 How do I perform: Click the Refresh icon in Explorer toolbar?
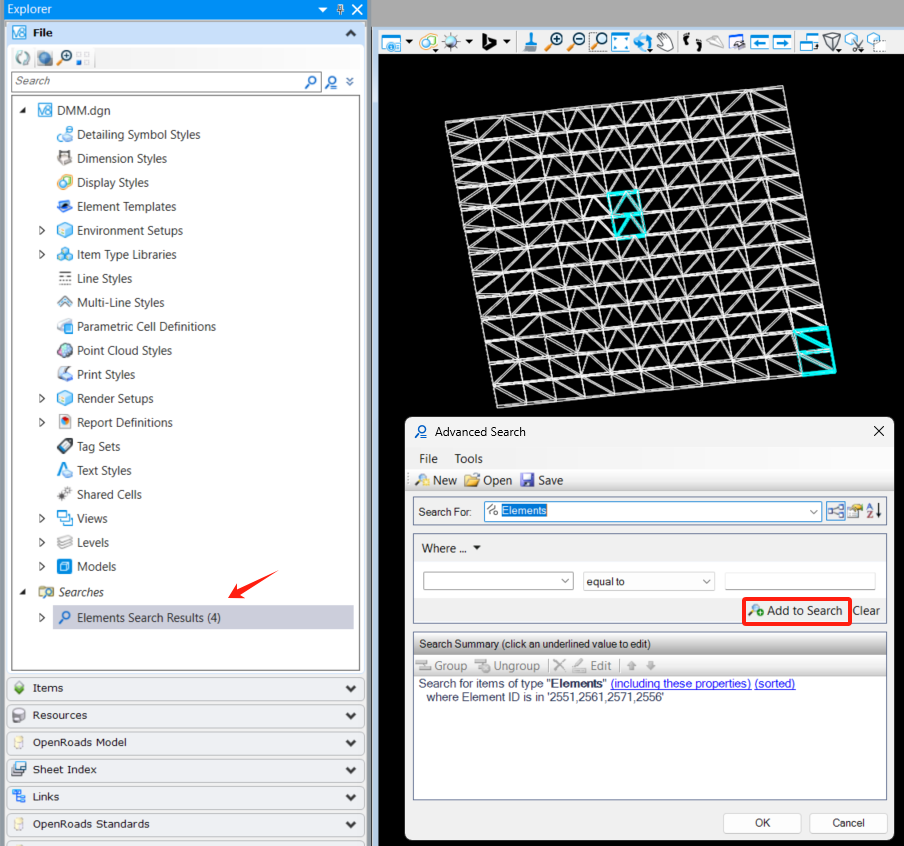[x=22, y=58]
